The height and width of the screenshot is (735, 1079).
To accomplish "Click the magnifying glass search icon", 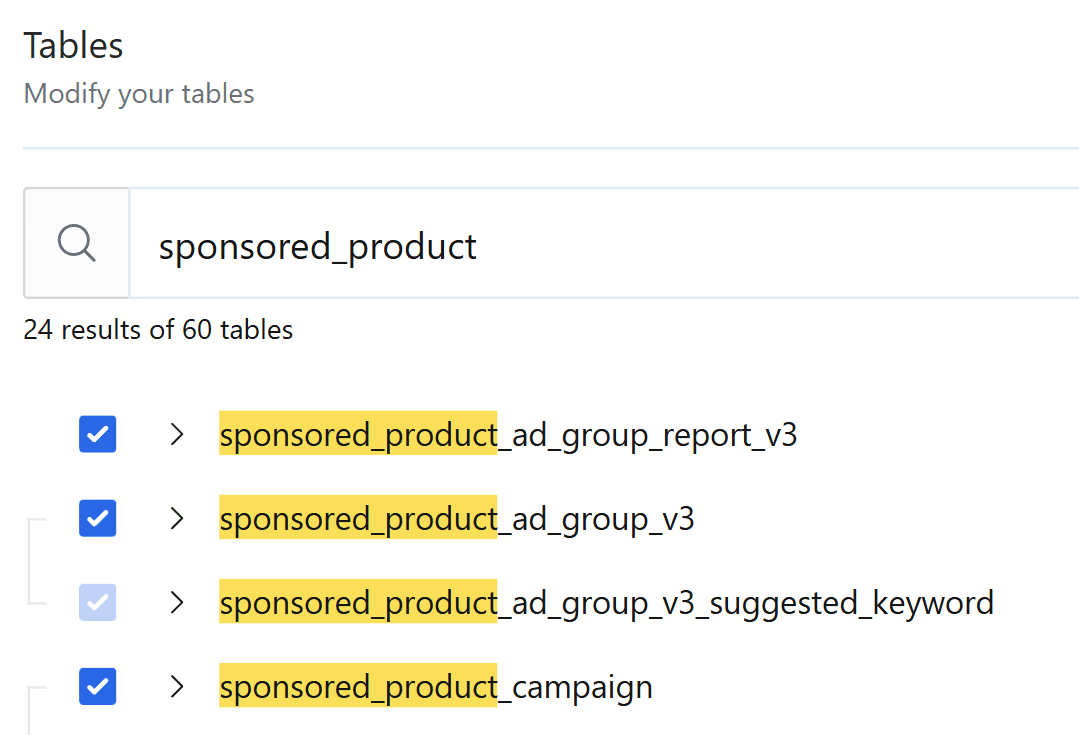I will pos(76,243).
